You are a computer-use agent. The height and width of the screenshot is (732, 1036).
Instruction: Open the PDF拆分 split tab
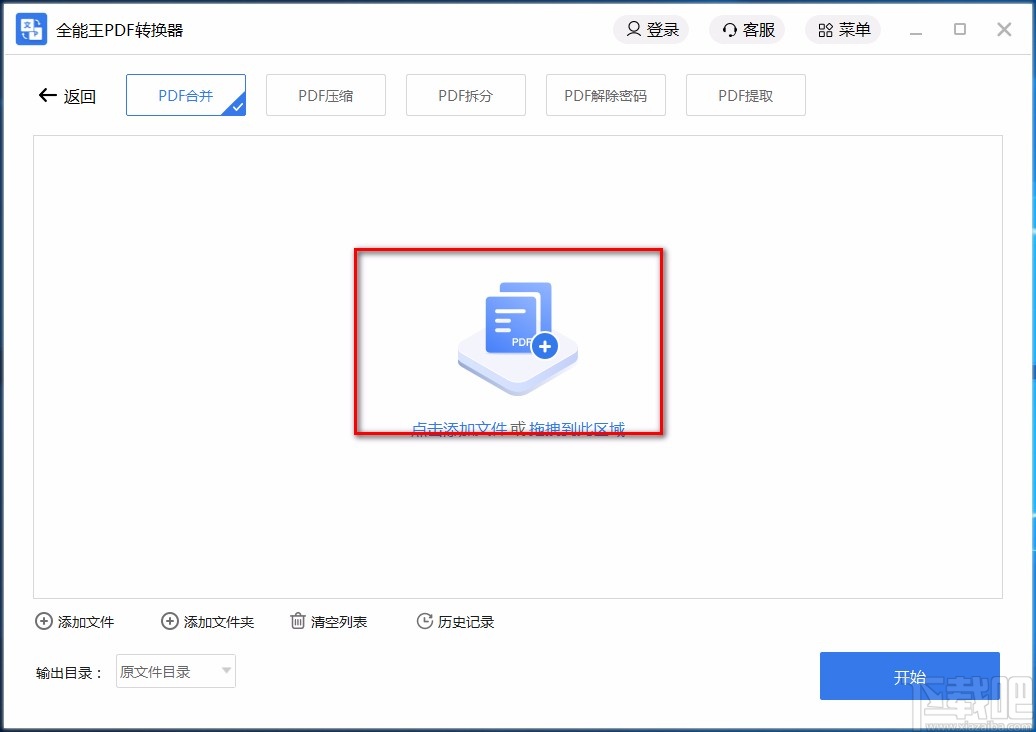pyautogui.click(x=466, y=95)
